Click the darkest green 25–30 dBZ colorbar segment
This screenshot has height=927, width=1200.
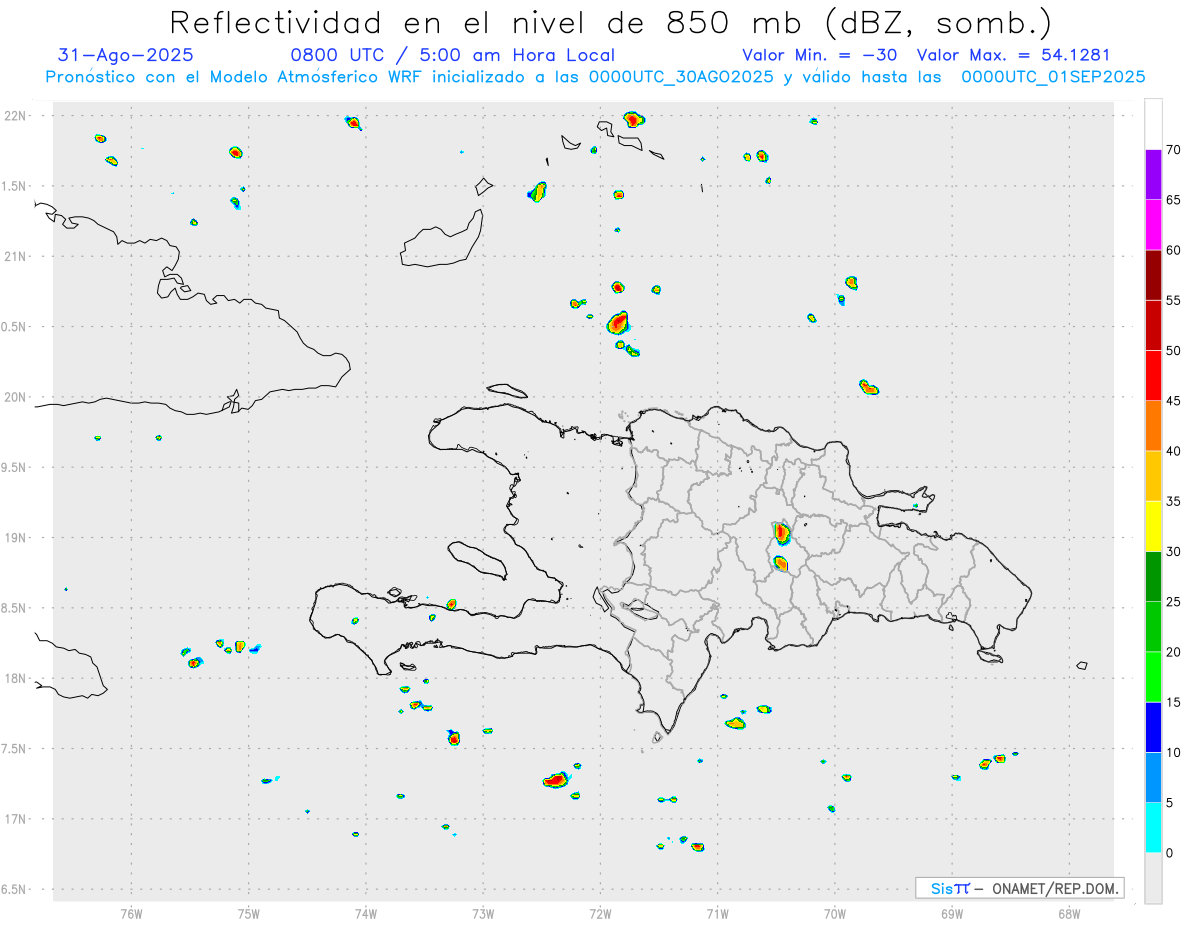[x=1153, y=577]
